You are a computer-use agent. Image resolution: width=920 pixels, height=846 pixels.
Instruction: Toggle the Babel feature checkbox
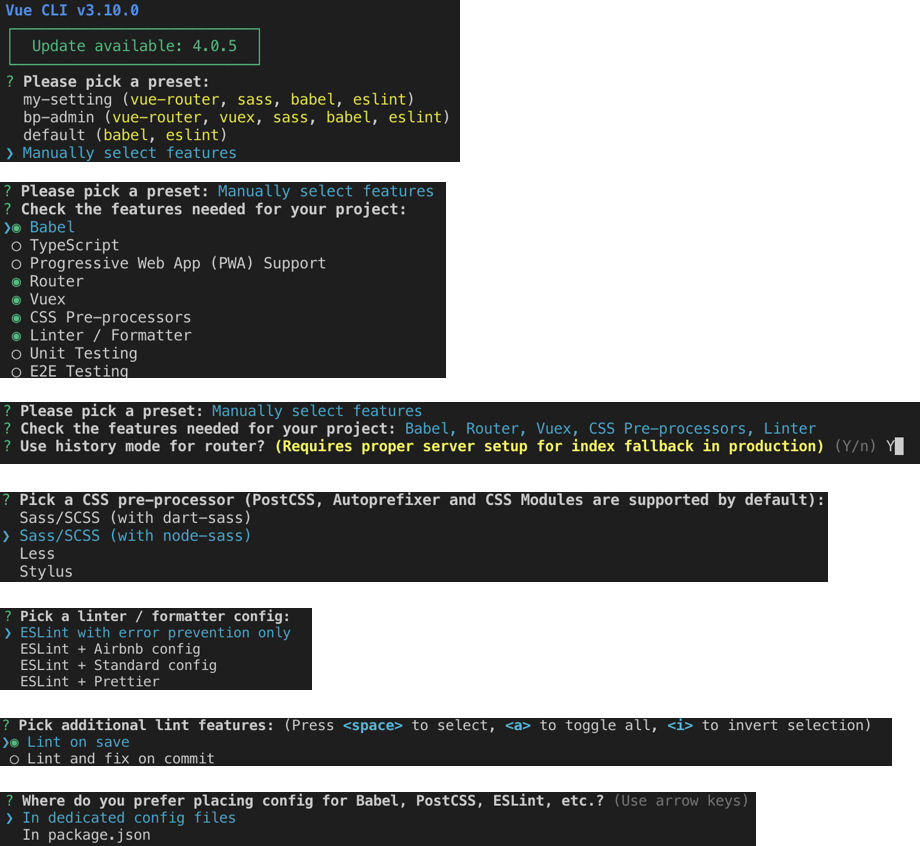coord(16,228)
